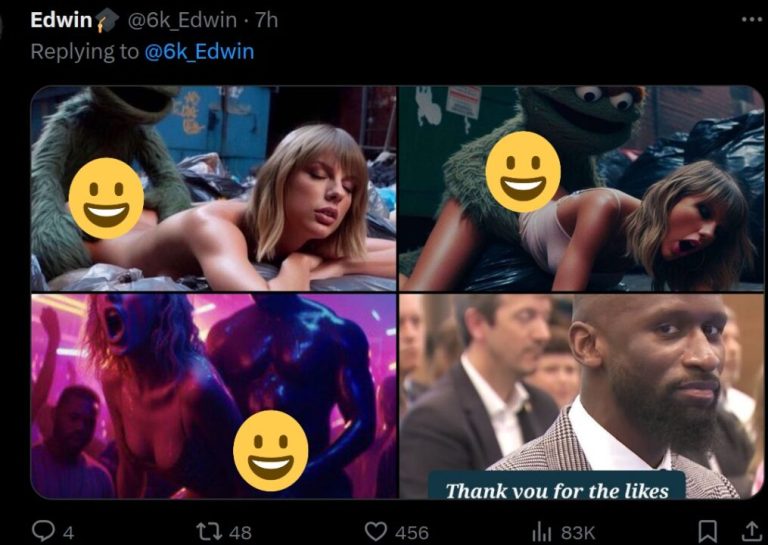
Task: Bookmark this tweet
Action: [708, 531]
